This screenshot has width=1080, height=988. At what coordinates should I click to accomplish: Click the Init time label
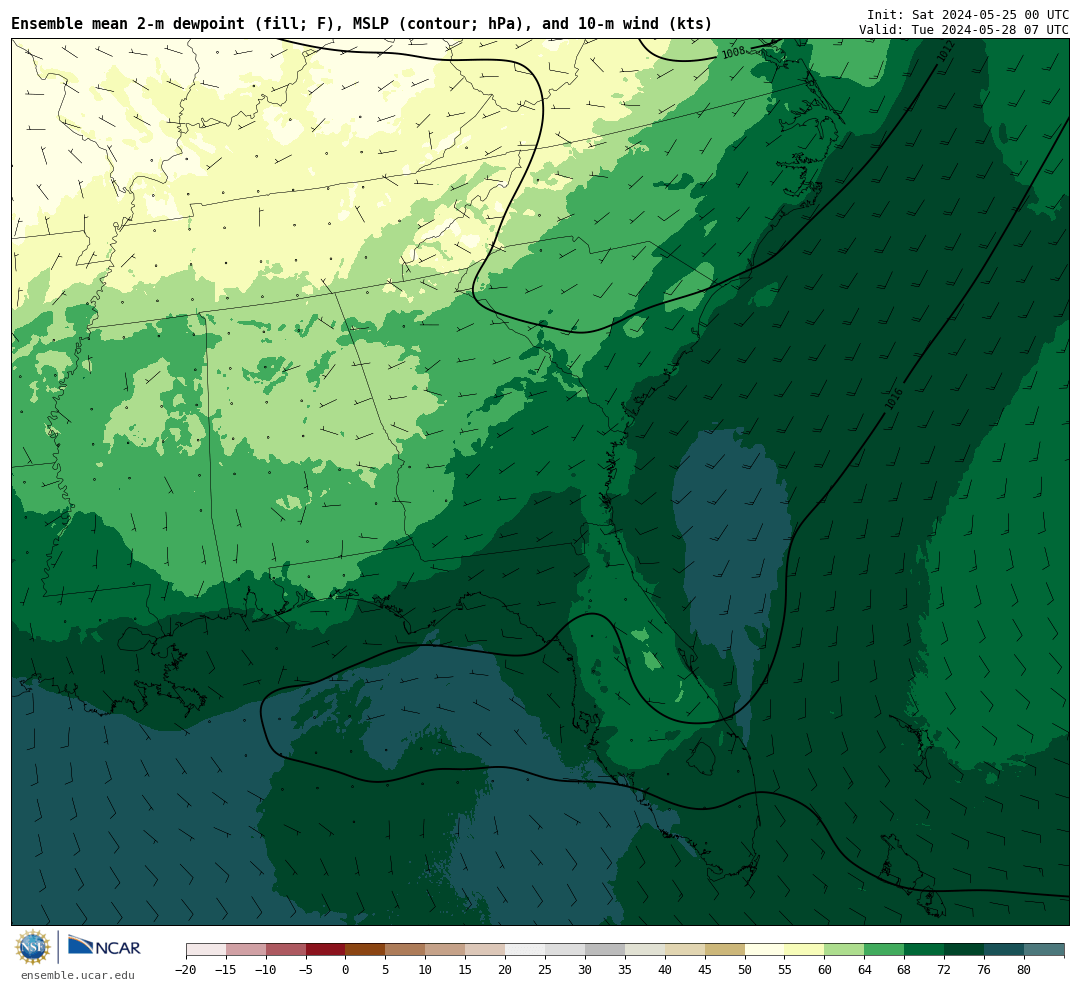click(x=968, y=14)
